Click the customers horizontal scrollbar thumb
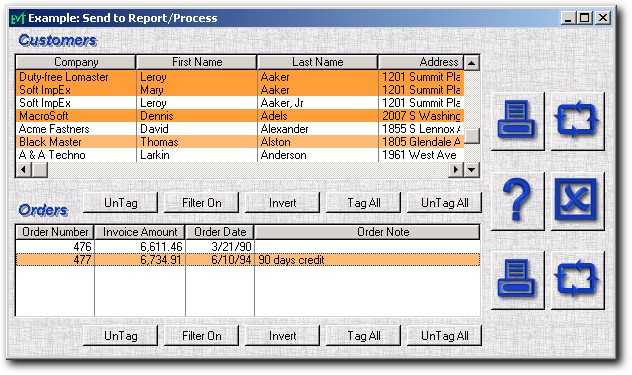This screenshot has width=632, height=375. (x=40, y=170)
